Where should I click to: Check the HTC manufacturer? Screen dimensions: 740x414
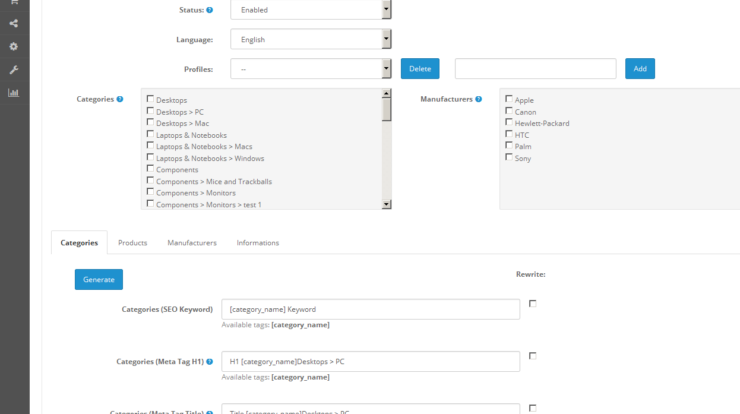coord(509,134)
